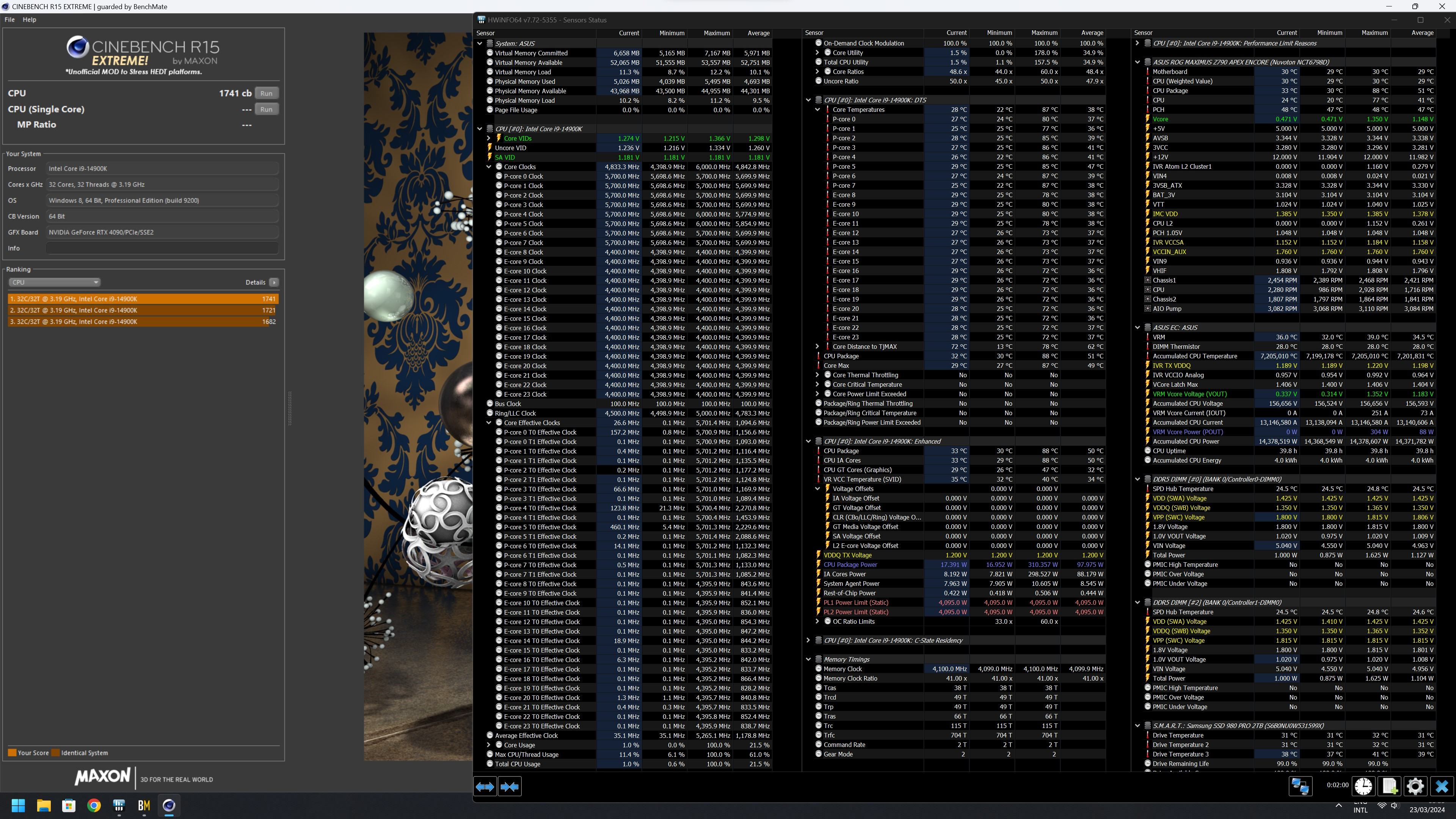This screenshot has height=819, width=1456.
Task: Select PL1 Power Limit (Static) row
Action: pos(955,602)
